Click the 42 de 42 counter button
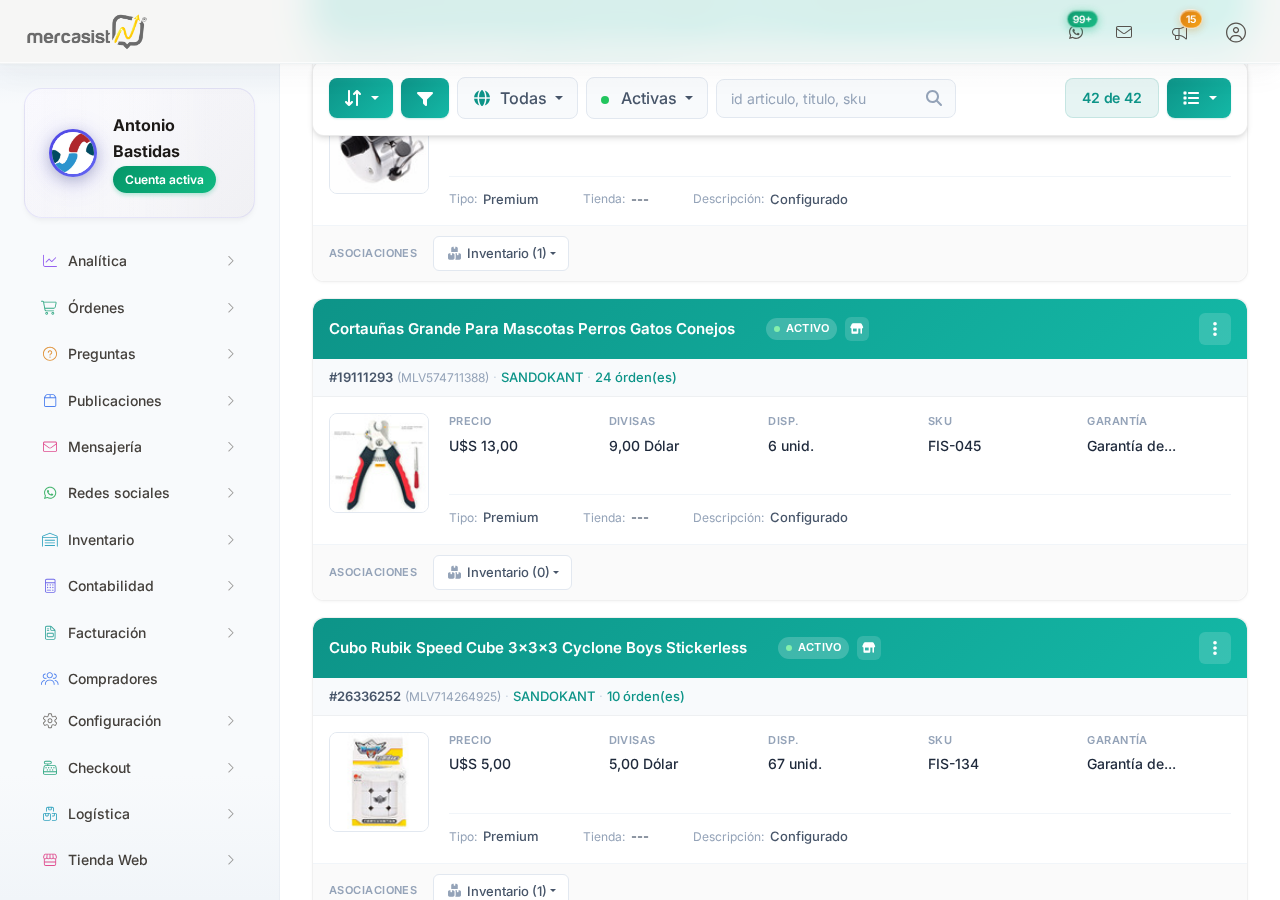The width and height of the screenshot is (1280, 900). 1112,98
